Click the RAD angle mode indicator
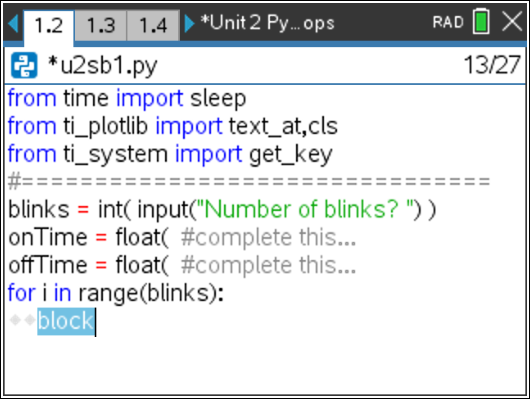The image size is (530, 399). tap(448, 22)
